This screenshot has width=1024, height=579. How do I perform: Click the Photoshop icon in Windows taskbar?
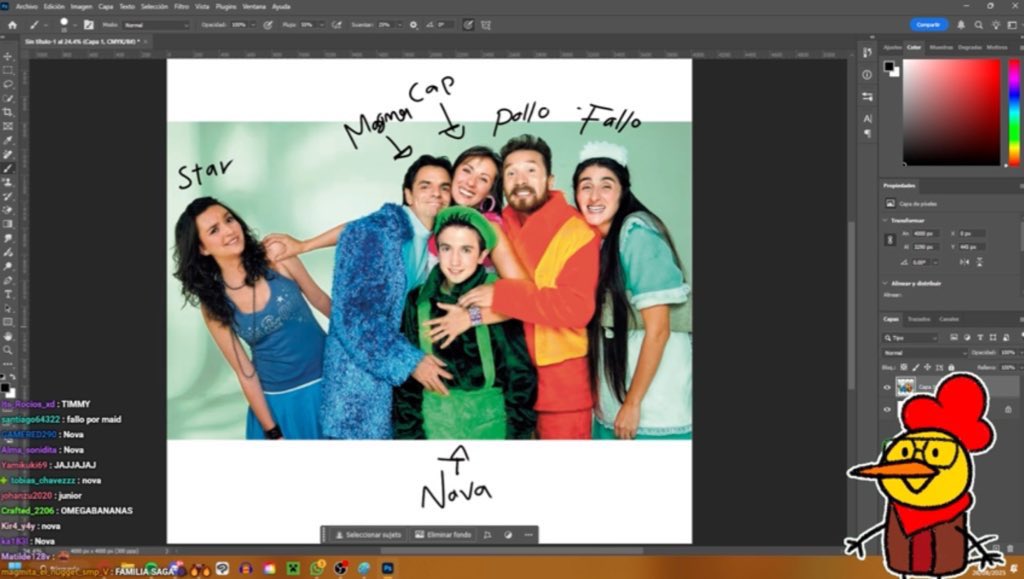387,569
